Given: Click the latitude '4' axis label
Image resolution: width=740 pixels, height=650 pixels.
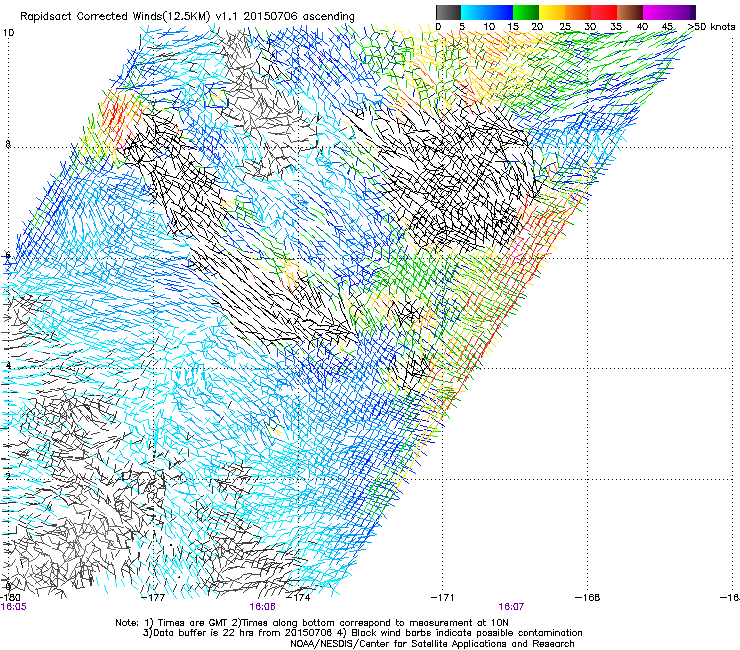Looking at the screenshot, I should point(8,366).
